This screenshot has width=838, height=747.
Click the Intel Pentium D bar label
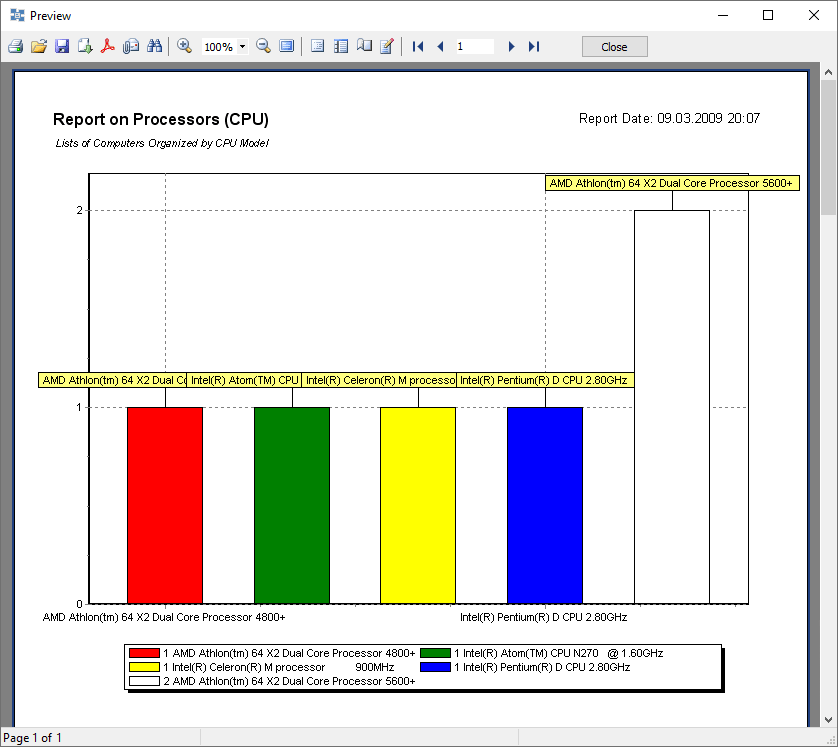click(545, 380)
